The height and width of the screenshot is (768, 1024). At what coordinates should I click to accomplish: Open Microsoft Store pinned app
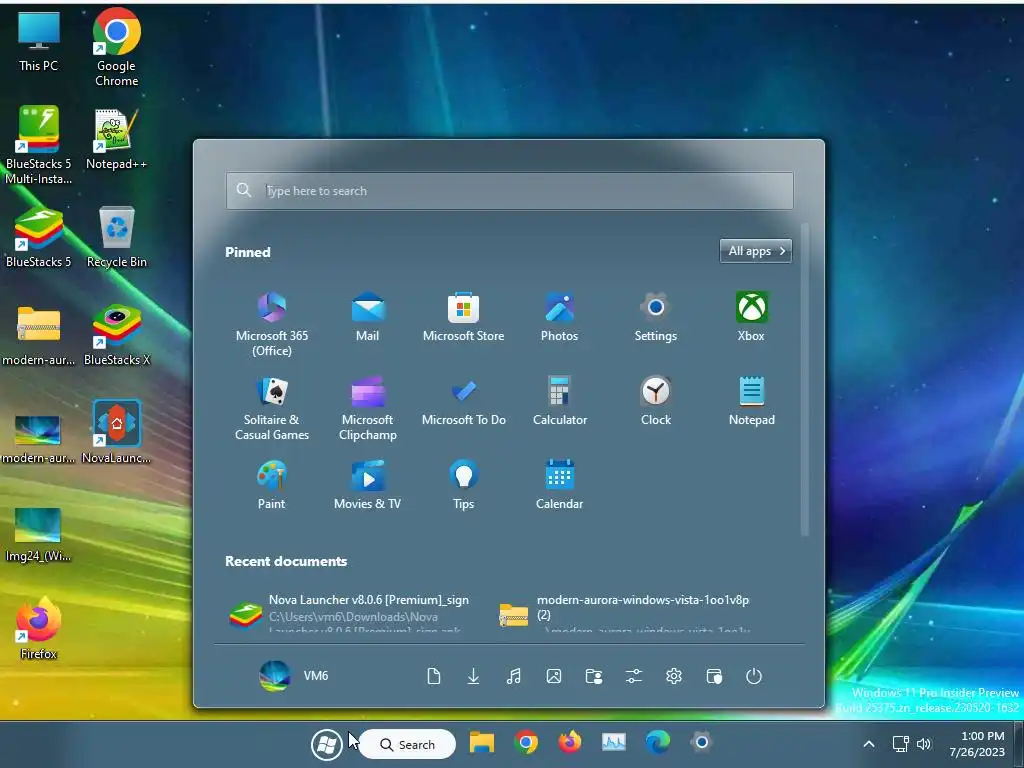pyautogui.click(x=464, y=317)
